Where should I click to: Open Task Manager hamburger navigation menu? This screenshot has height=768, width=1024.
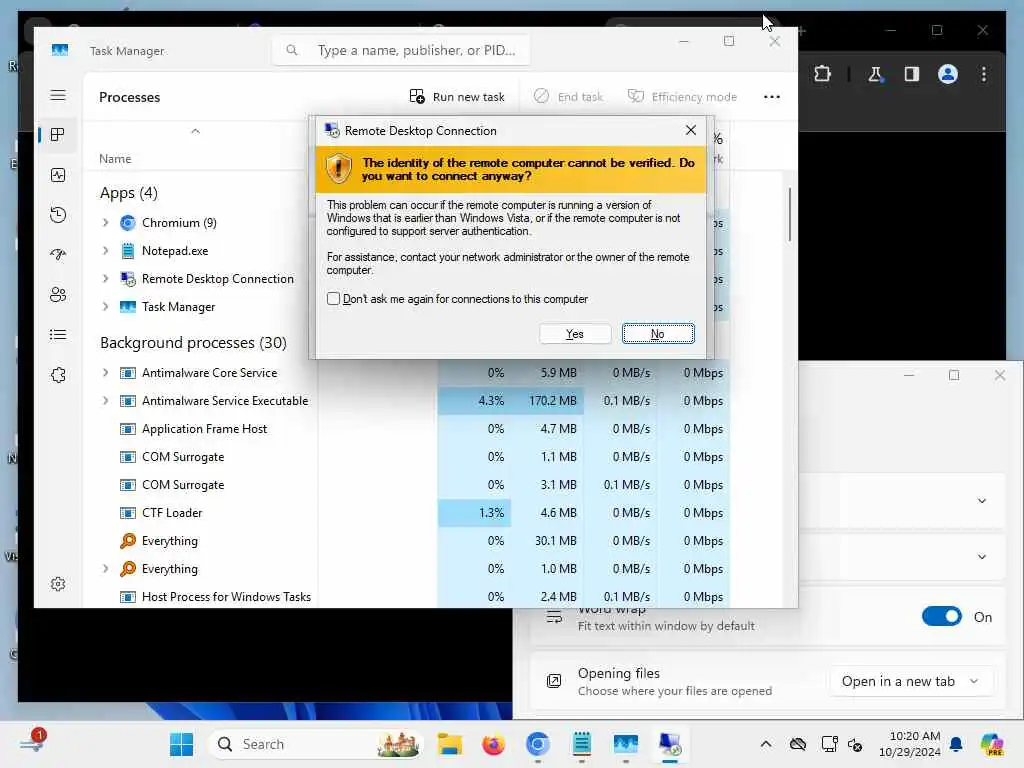[x=58, y=95]
